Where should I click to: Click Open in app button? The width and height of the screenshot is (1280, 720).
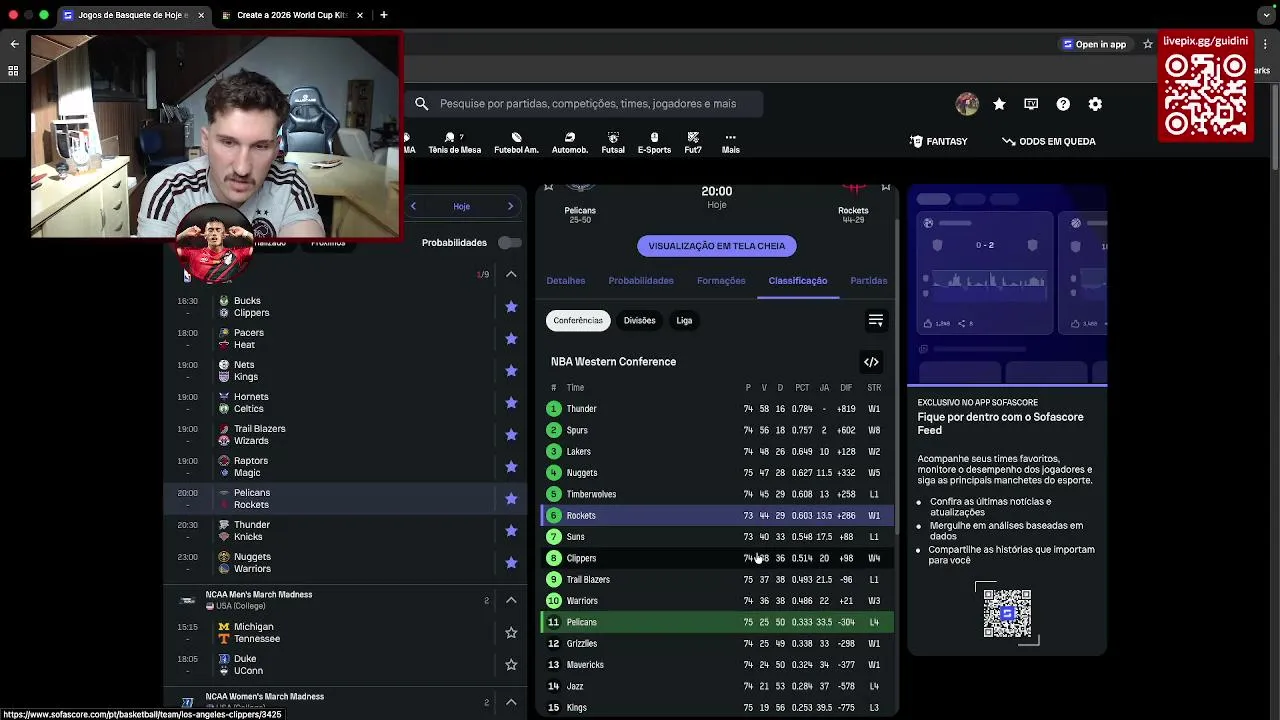(1094, 44)
